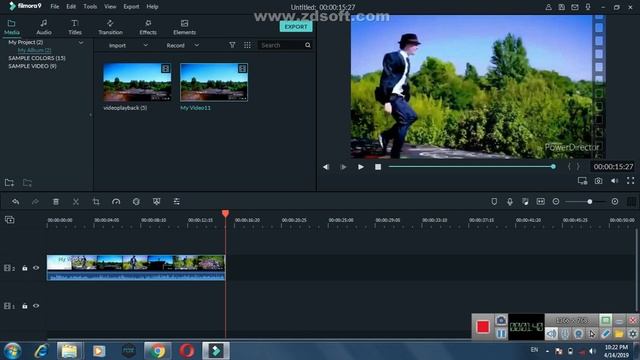The width and height of the screenshot is (640, 360).
Task: Select the videoplayback (5) thumbnail
Action: 137,82
